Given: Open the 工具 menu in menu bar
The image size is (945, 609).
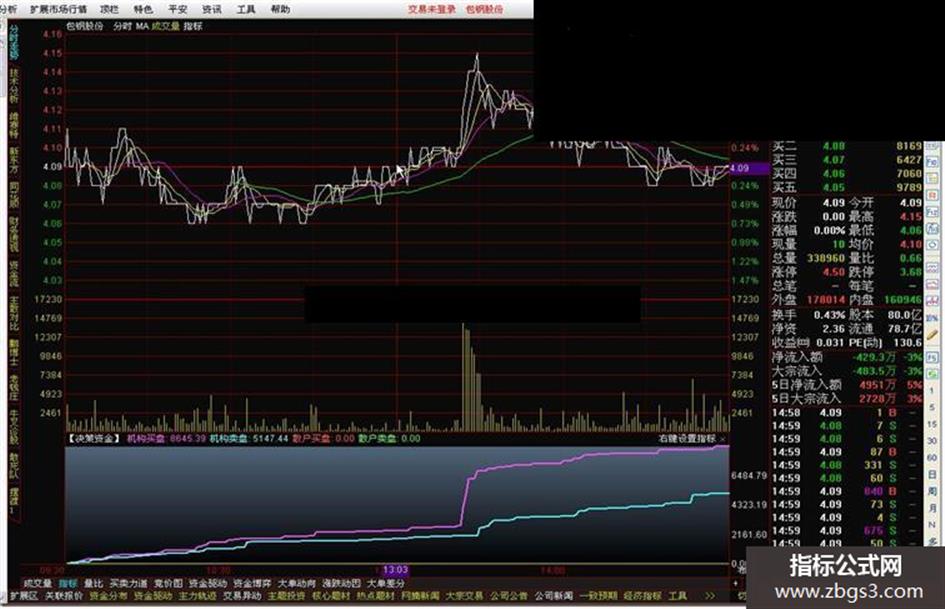Looking at the screenshot, I should [246, 9].
